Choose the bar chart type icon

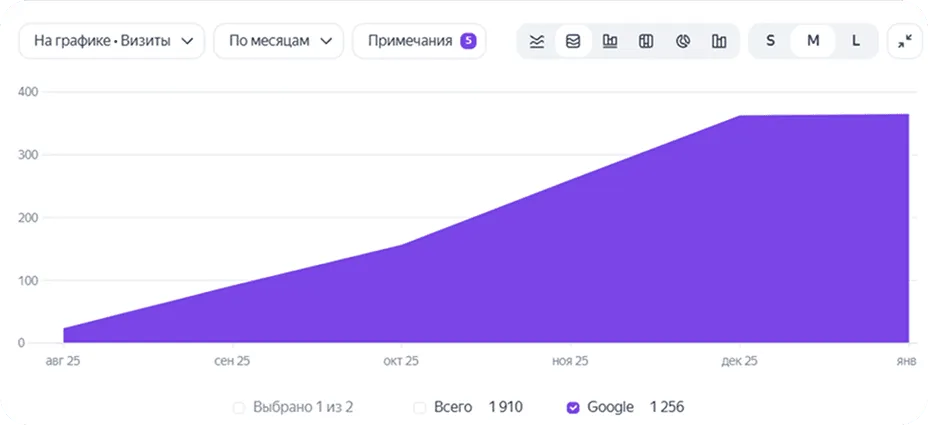(x=610, y=41)
